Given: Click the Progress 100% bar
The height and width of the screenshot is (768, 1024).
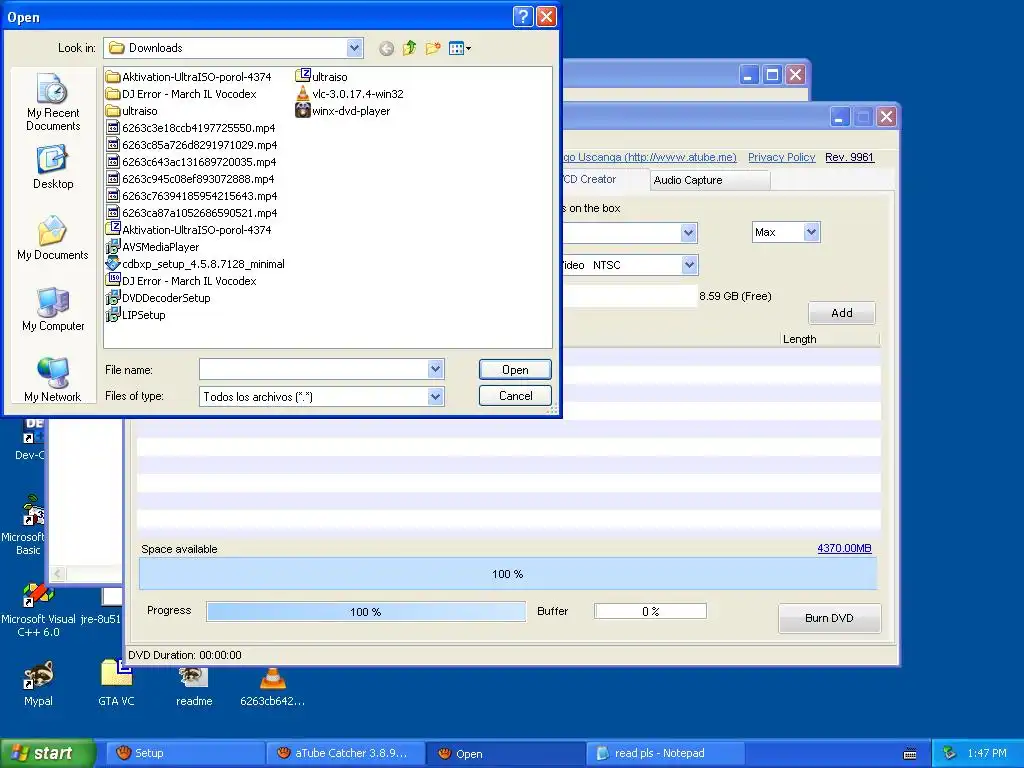Looking at the screenshot, I should pyautogui.click(x=366, y=612).
